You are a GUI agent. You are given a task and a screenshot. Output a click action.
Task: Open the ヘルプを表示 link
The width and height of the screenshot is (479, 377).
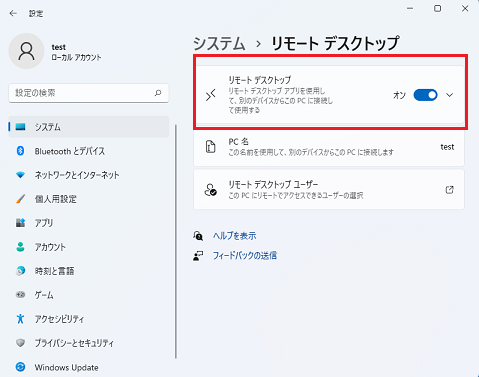pos(235,236)
